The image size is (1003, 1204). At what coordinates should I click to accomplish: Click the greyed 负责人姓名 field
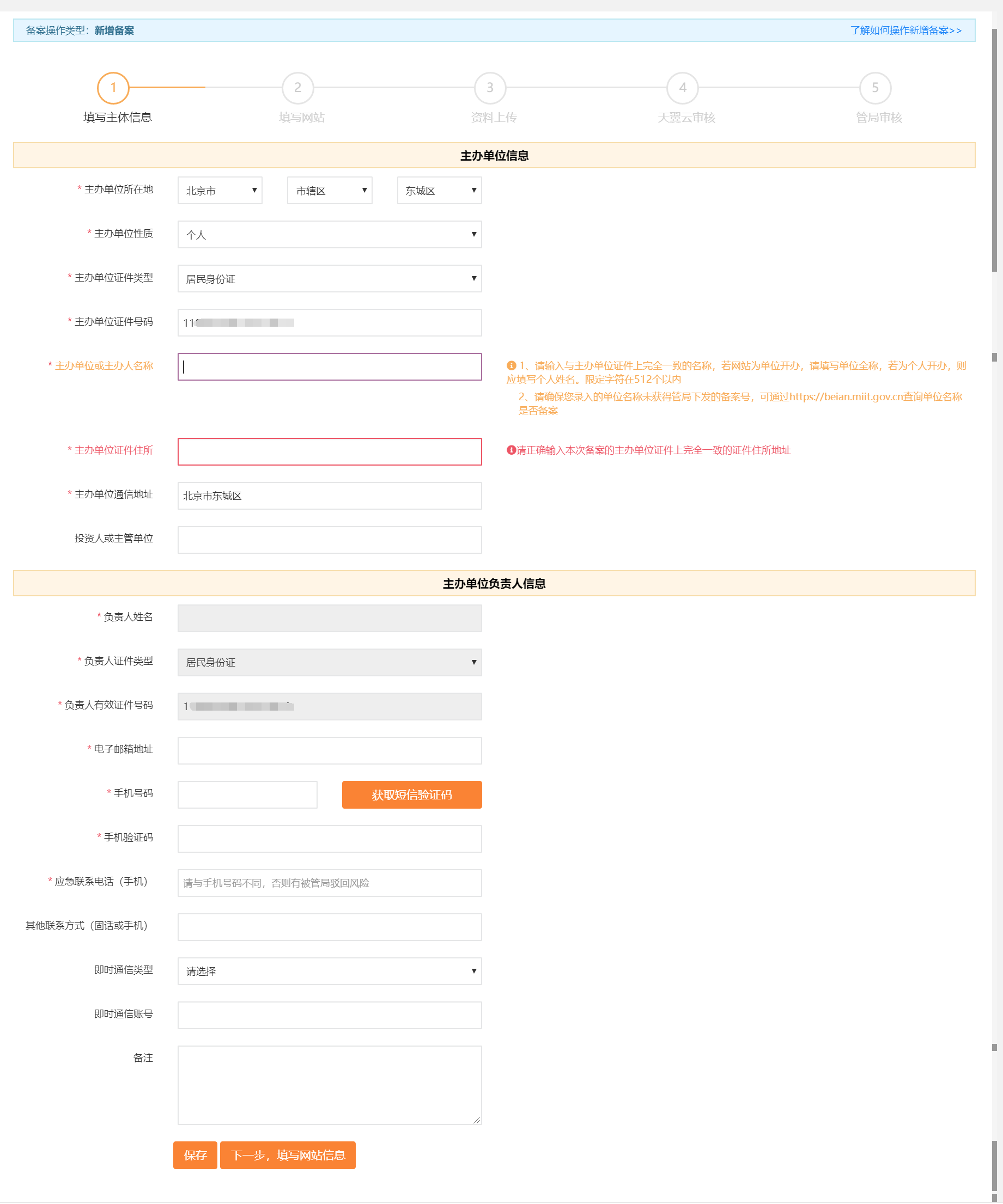click(330, 618)
